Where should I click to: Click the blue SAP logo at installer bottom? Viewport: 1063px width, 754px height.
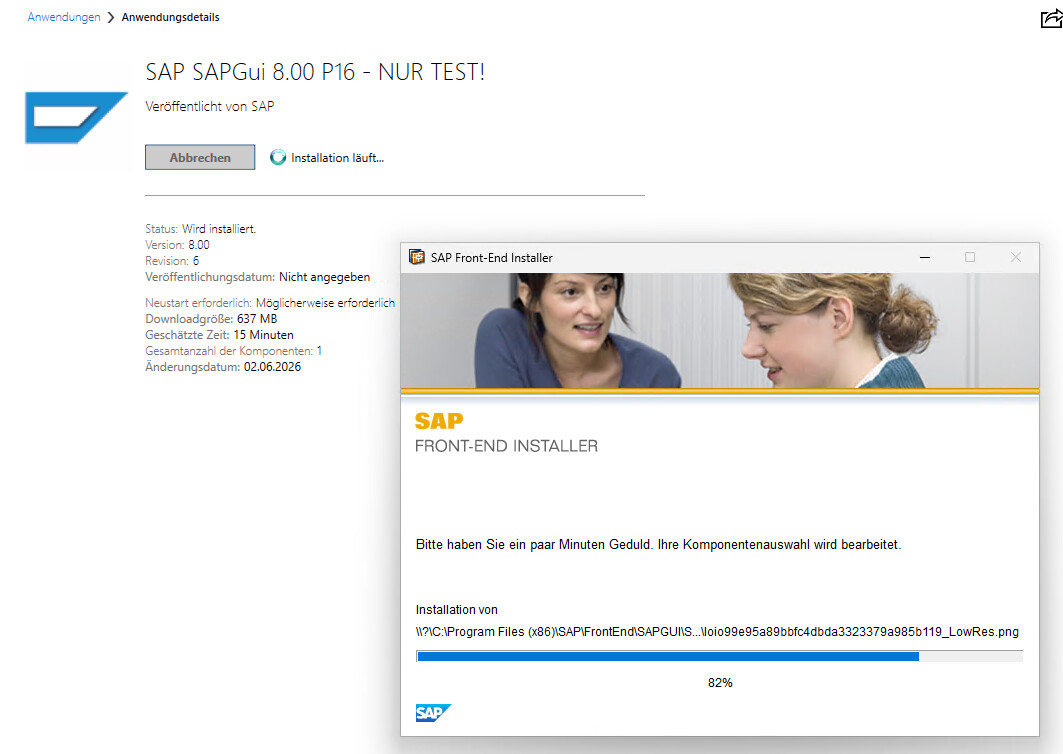coord(433,713)
